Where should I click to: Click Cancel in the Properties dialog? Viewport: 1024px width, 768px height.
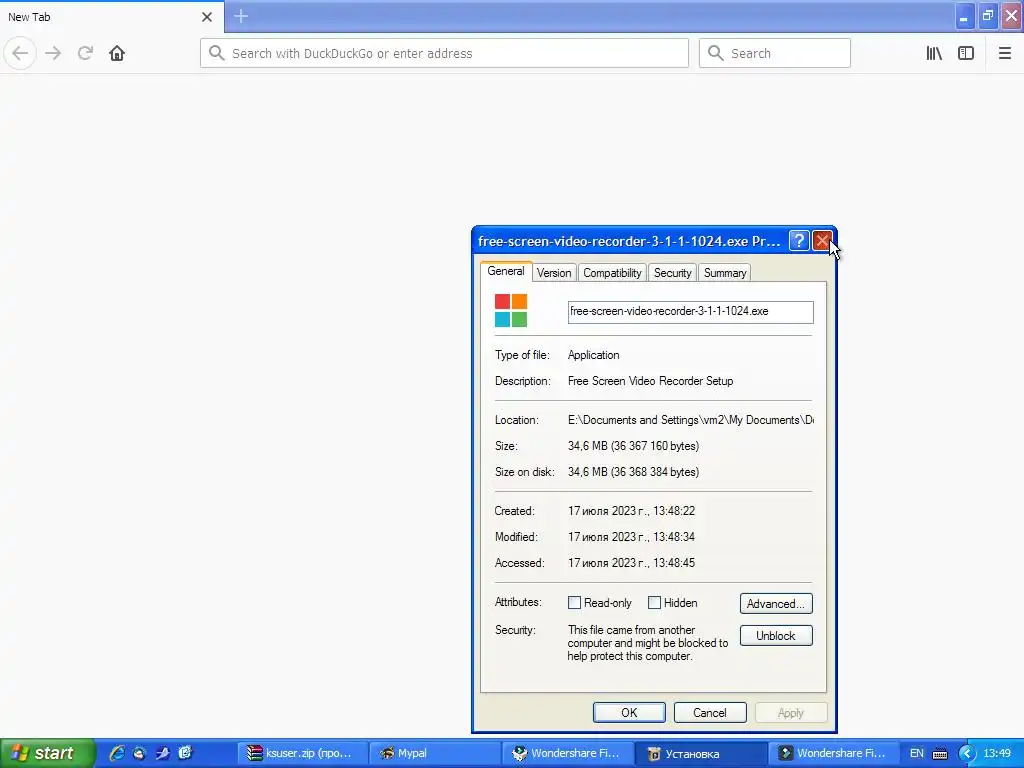[709, 712]
